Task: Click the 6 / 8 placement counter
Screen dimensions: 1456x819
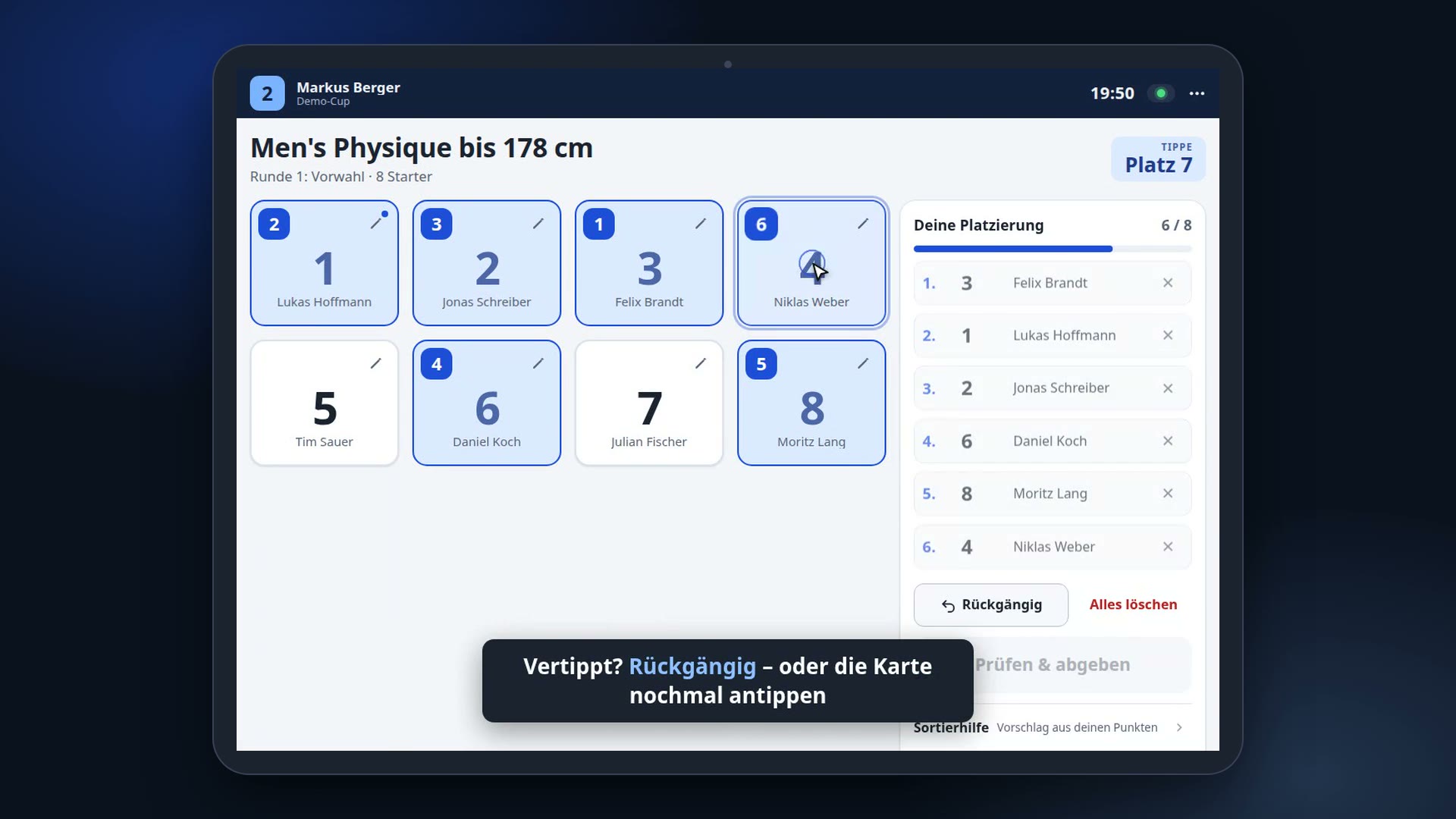Action: pos(1176,225)
